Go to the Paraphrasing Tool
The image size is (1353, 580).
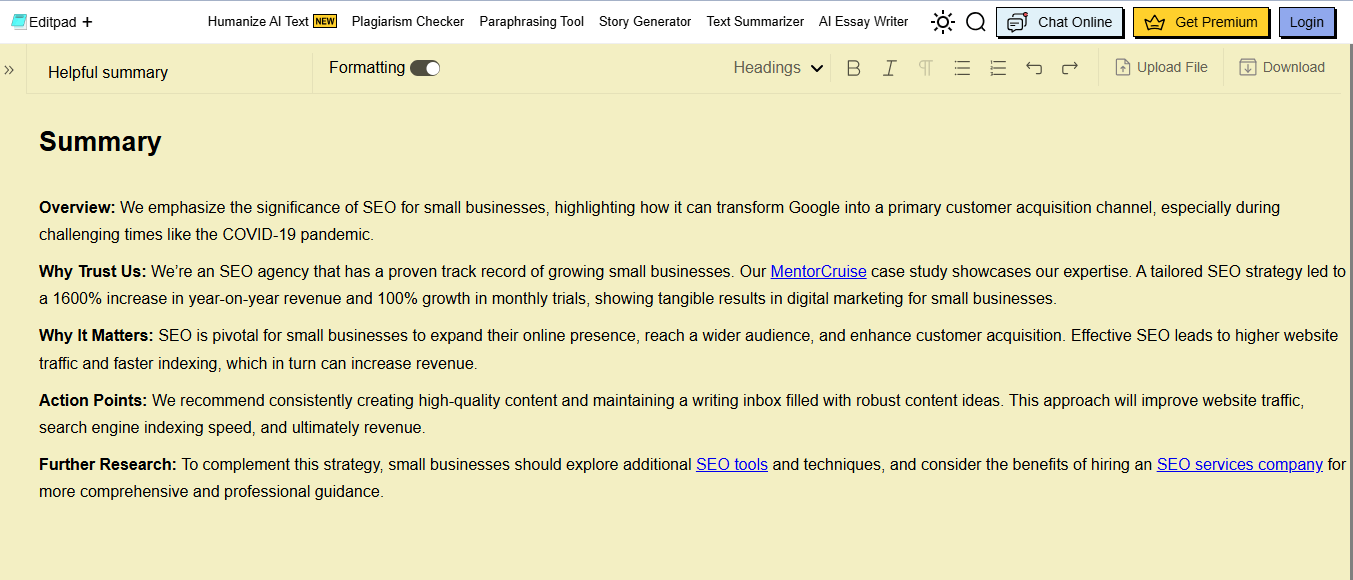[531, 21]
